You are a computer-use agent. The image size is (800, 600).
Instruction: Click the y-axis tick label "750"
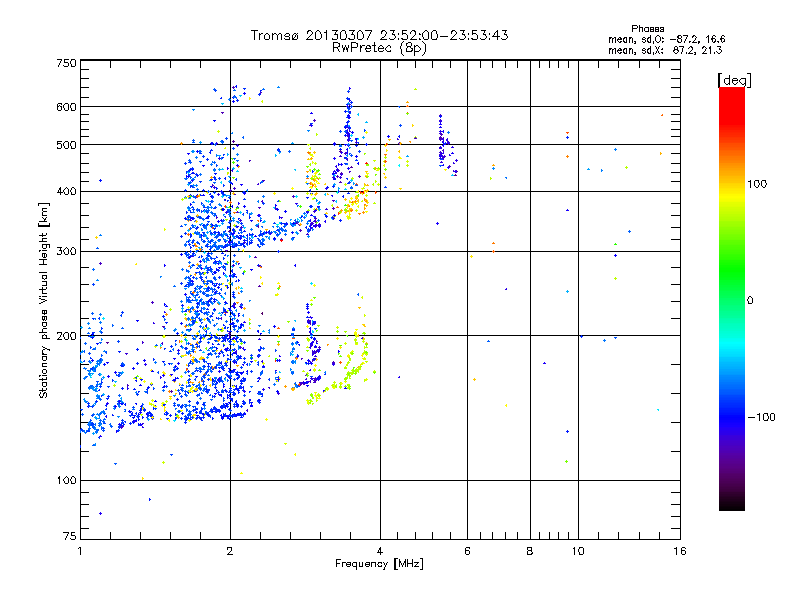[x=66, y=63]
